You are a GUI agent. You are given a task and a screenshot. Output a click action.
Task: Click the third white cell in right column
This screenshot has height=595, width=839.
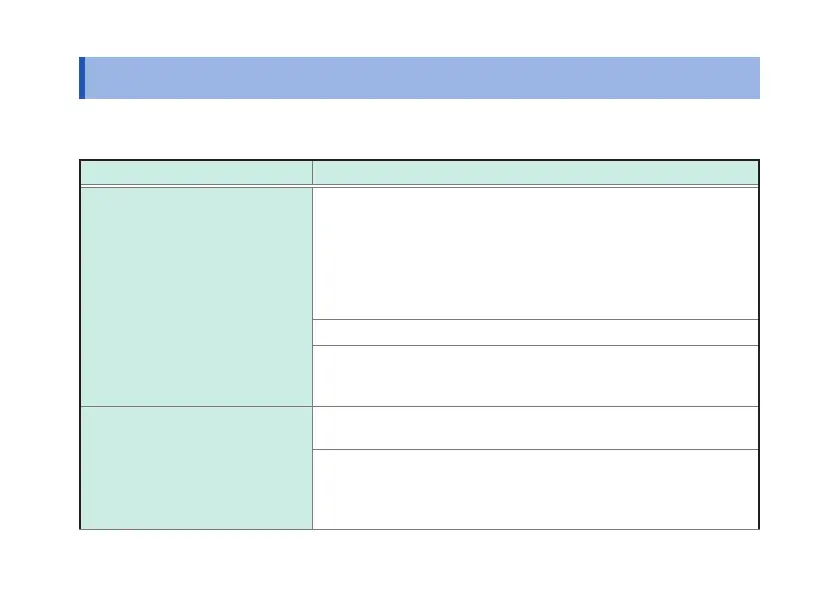tap(535, 375)
